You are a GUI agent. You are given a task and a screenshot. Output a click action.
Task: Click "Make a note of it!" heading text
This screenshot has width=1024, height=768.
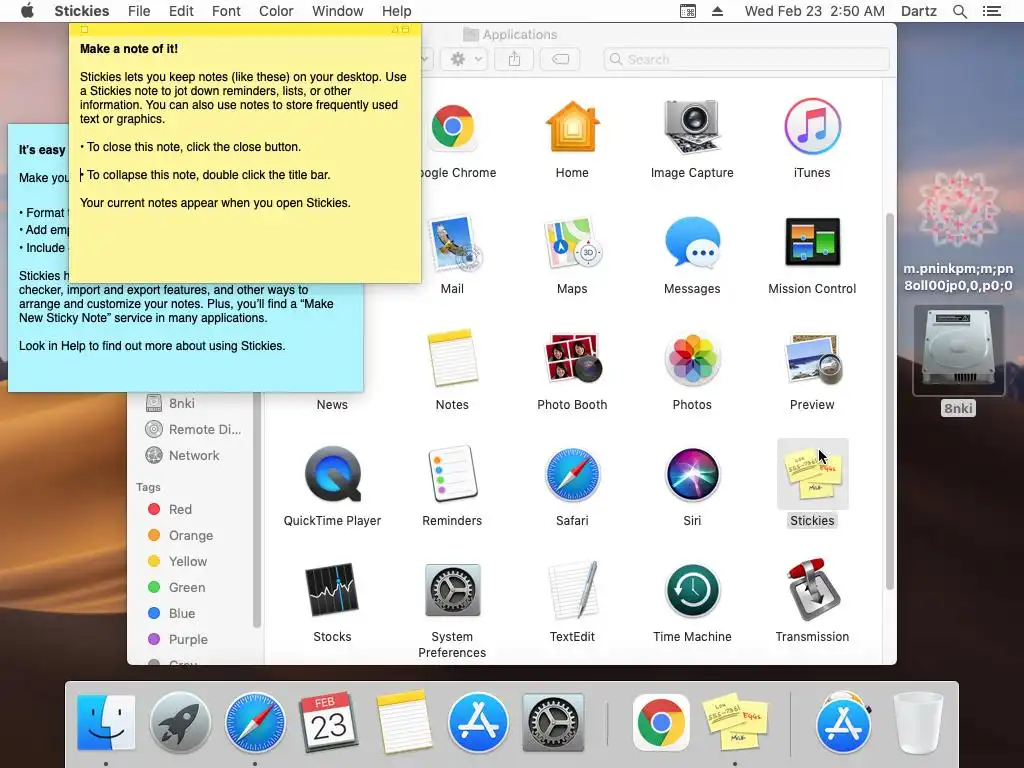coord(129,49)
